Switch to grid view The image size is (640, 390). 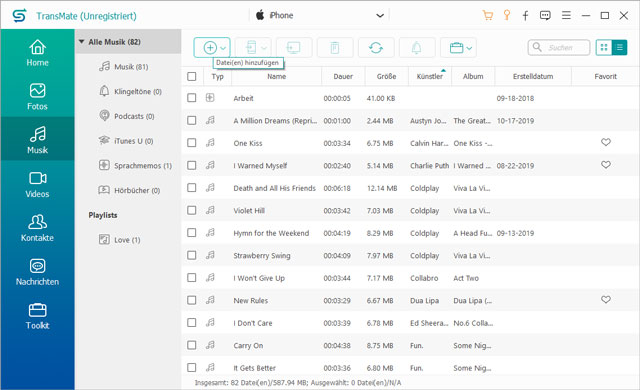click(x=604, y=47)
